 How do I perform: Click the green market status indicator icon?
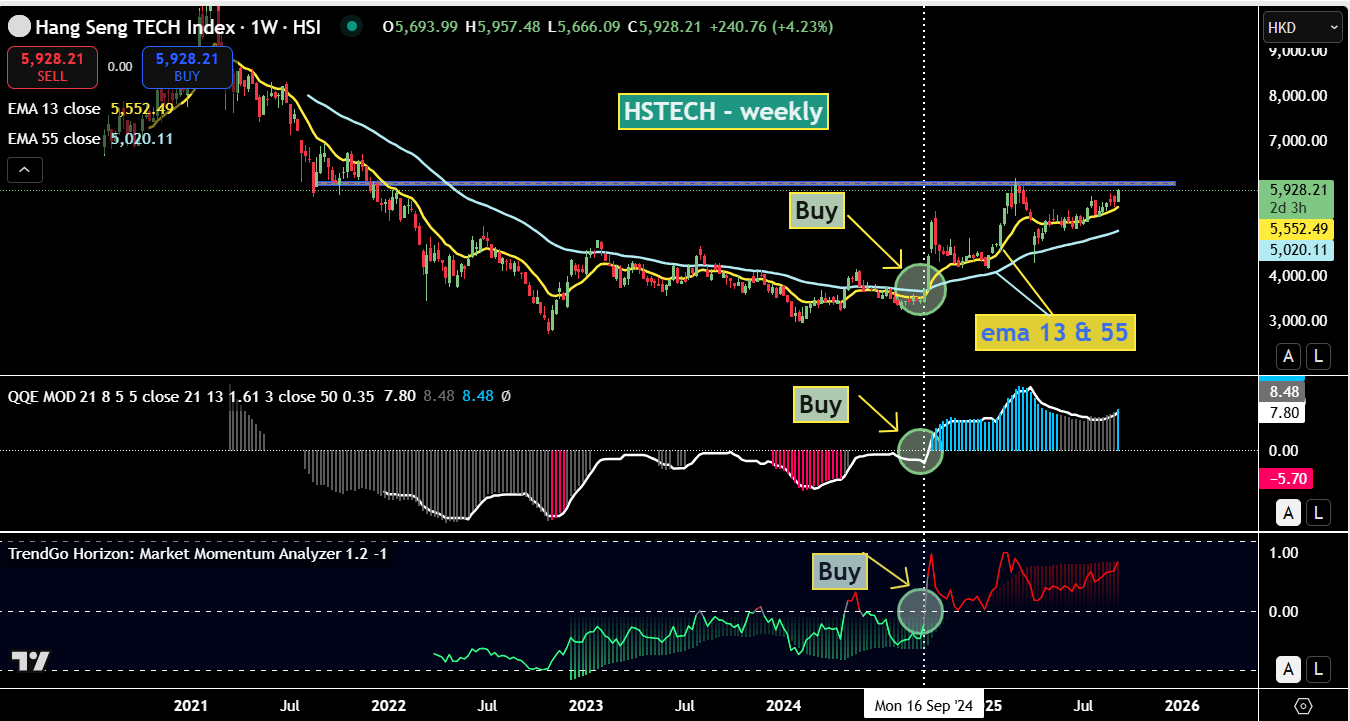(351, 27)
